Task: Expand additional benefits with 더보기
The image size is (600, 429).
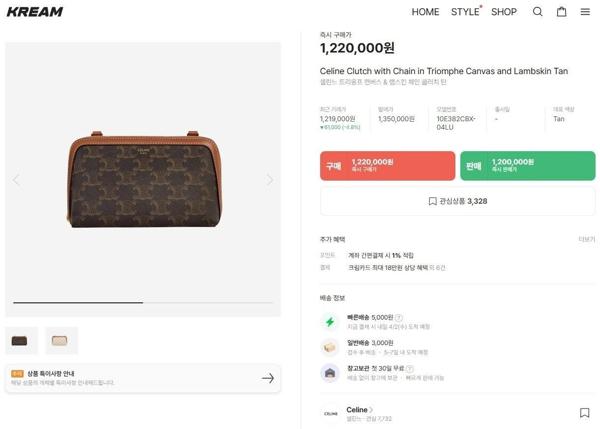Action: [586, 239]
